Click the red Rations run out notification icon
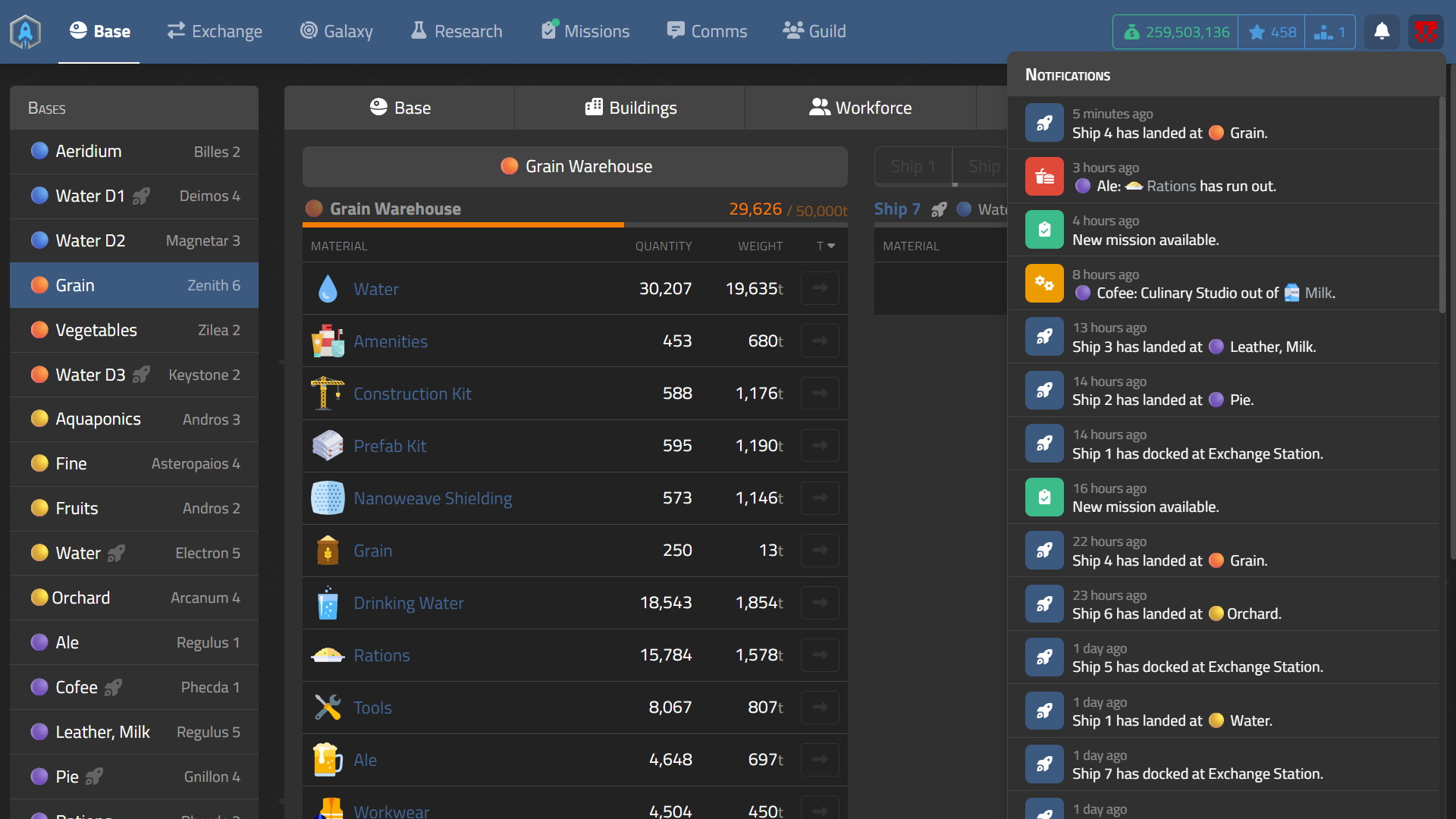The image size is (1456, 819). [1044, 177]
